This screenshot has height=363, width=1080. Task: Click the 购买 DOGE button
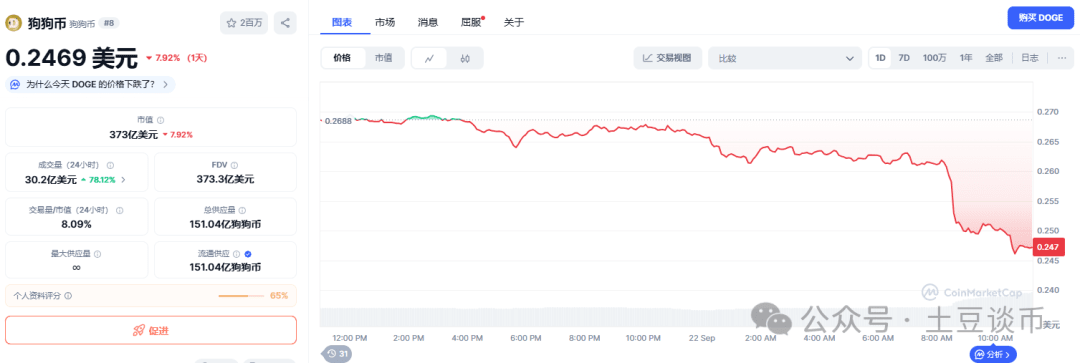click(1040, 18)
